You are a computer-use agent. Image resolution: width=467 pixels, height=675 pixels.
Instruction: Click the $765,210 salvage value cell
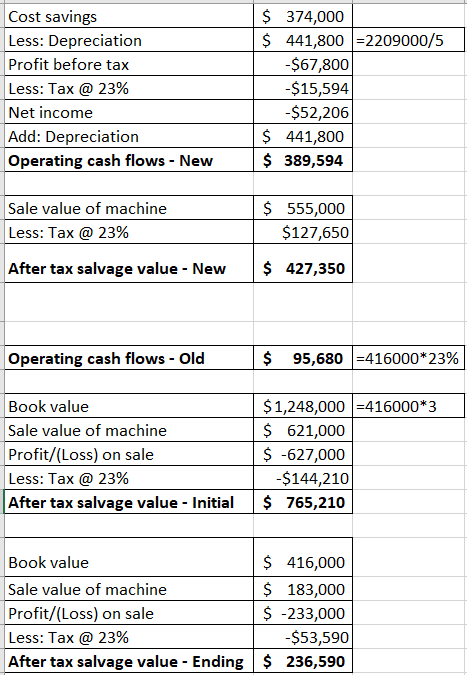point(303,502)
